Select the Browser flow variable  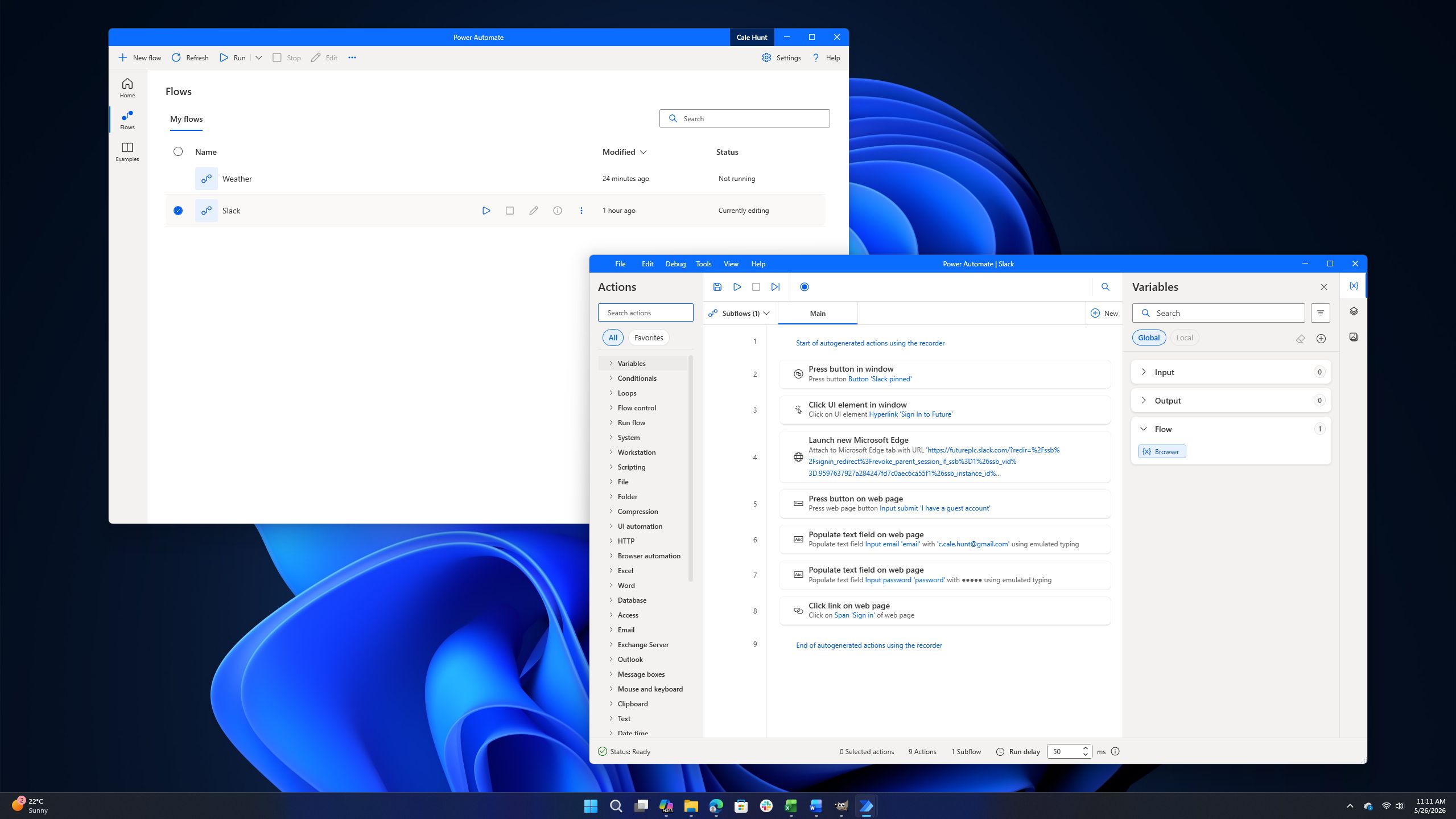pyautogui.click(x=1162, y=451)
